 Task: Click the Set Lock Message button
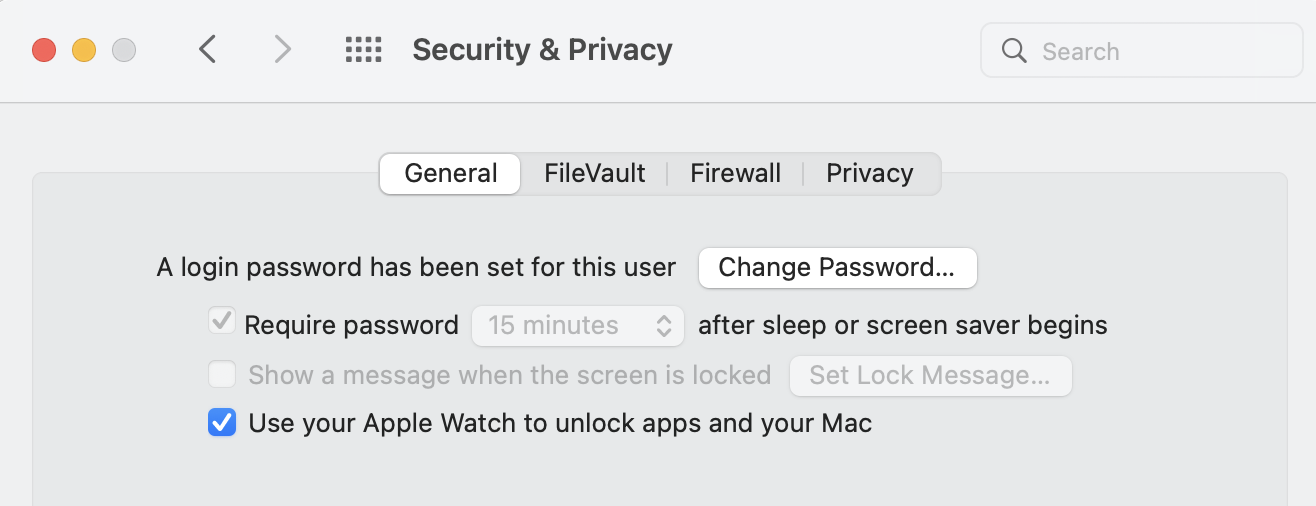pos(931,376)
